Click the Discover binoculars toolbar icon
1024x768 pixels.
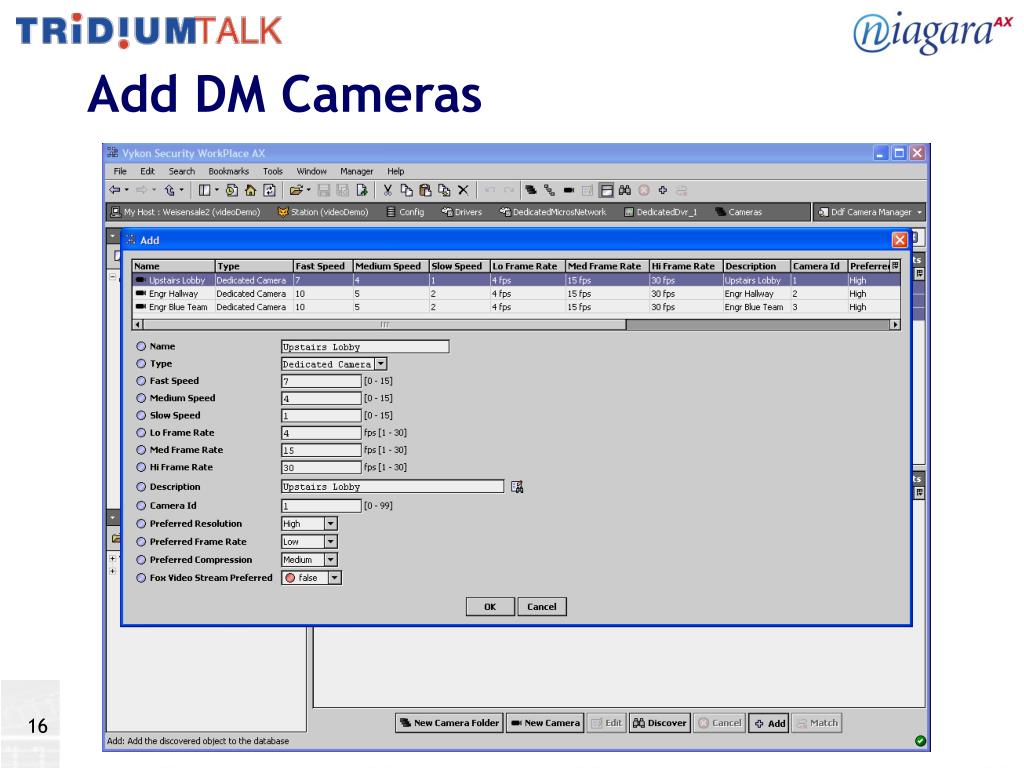(625, 190)
